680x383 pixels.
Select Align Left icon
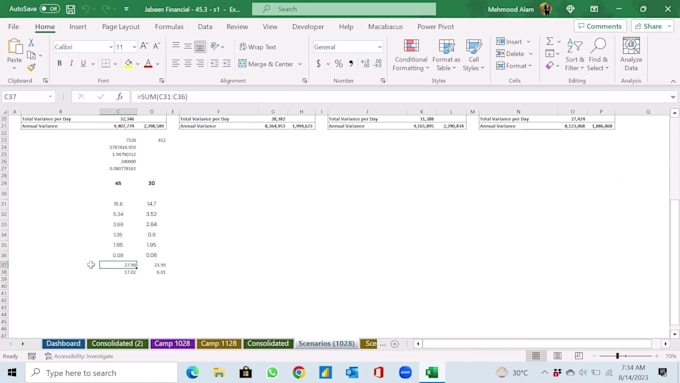click(x=176, y=63)
